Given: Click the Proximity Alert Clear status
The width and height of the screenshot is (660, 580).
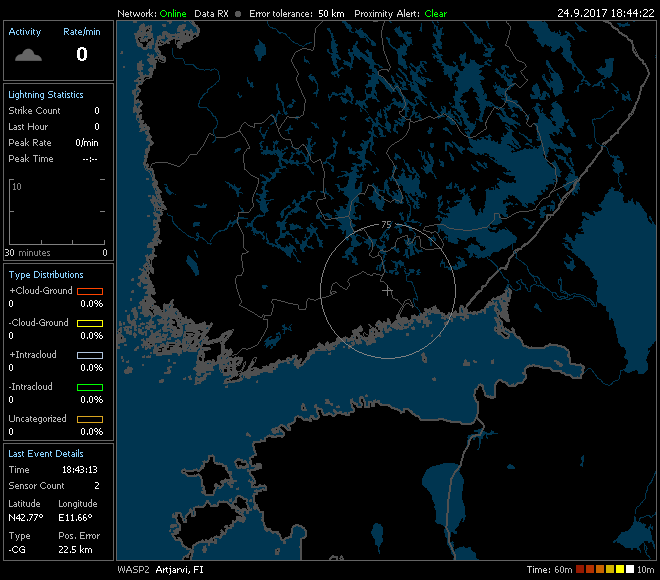Looking at the screenshot, I should coord(436,14).
